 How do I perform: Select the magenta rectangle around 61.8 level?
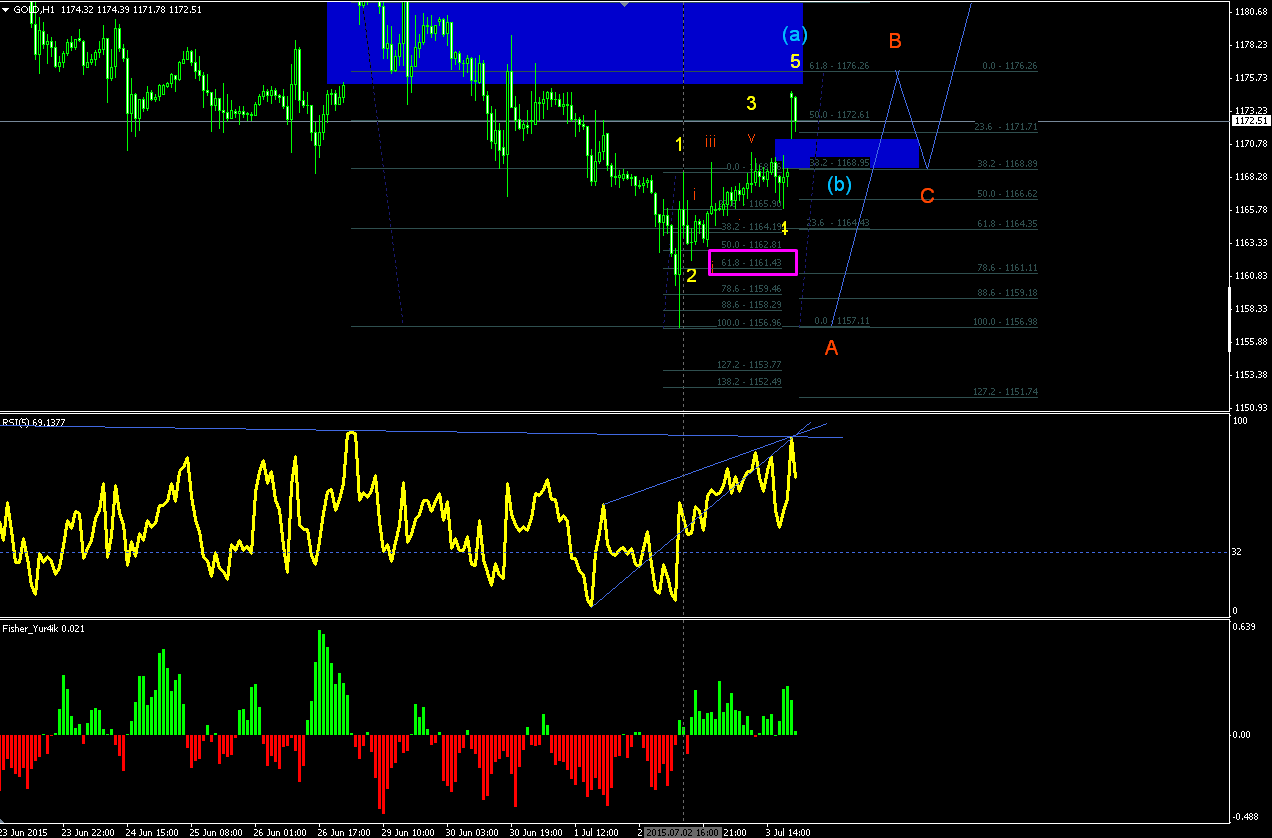(x=753, y=262)
